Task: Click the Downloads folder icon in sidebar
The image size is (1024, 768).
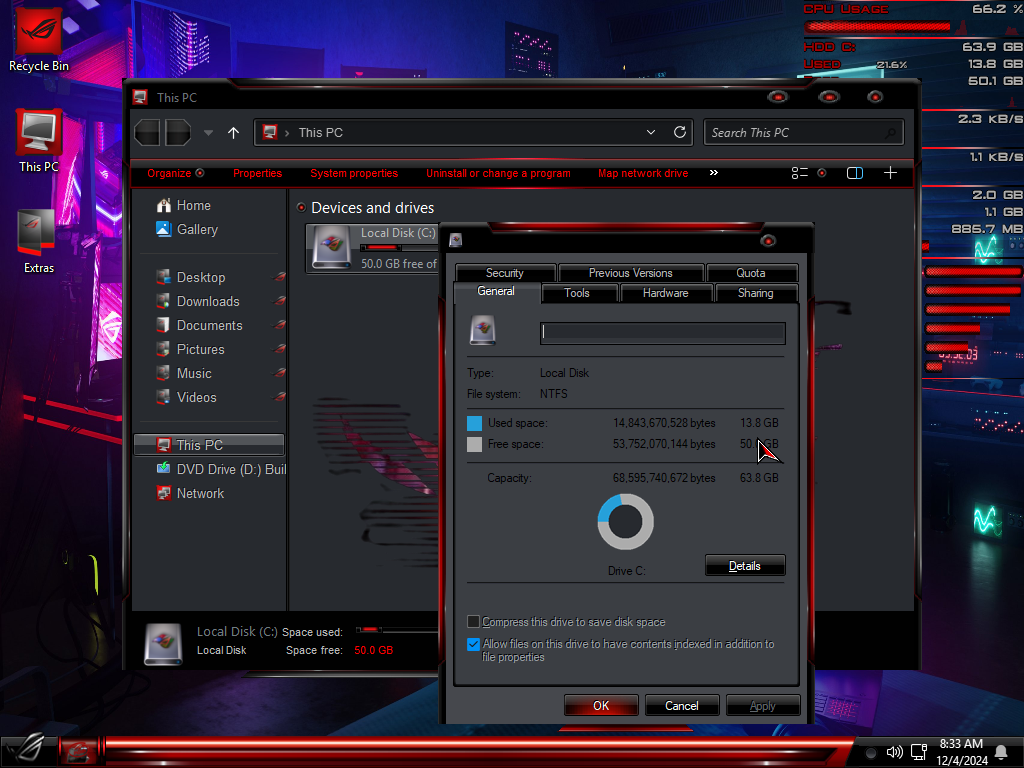Action: pyautogui.click(x=163, y=301)
